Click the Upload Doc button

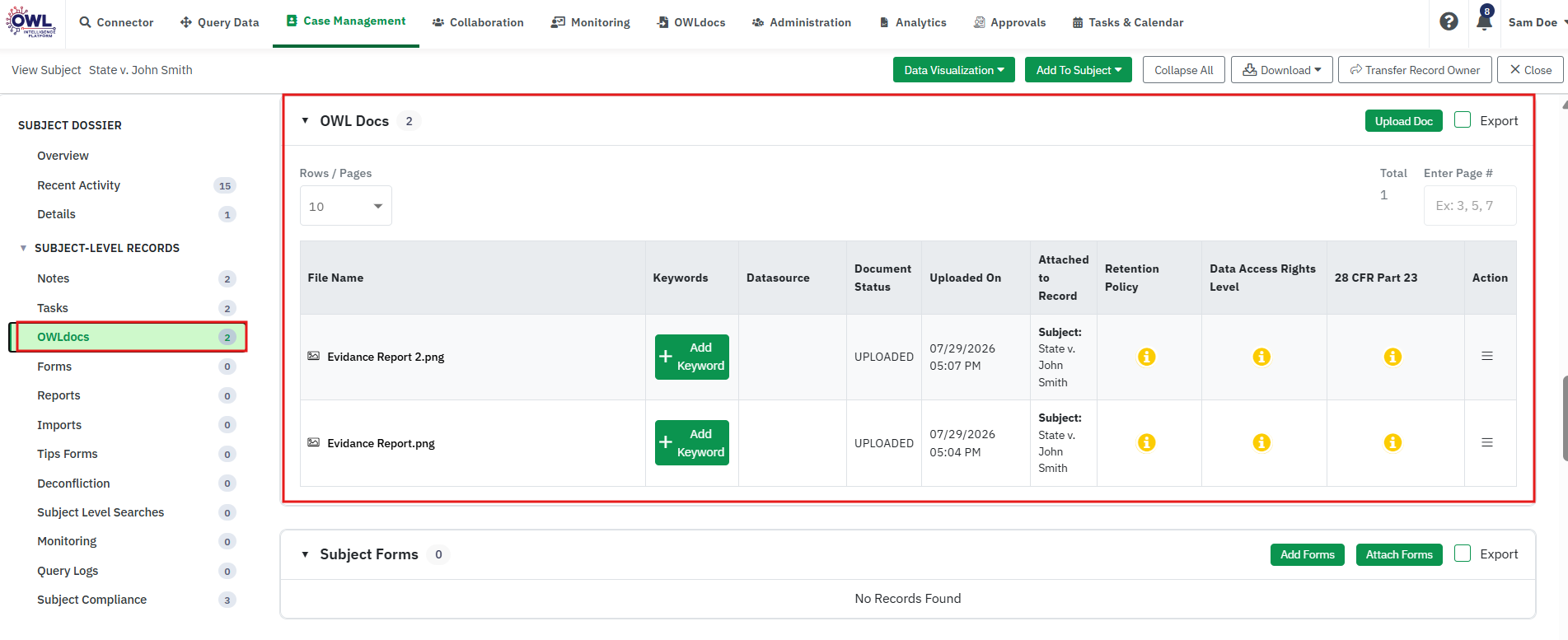tap(1403, 121)
